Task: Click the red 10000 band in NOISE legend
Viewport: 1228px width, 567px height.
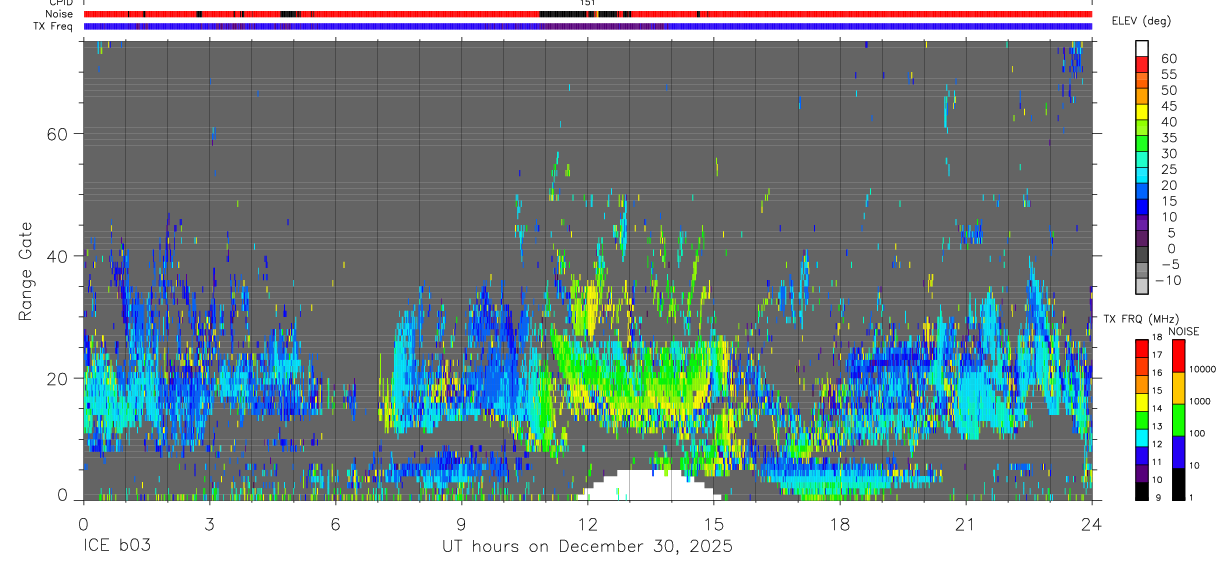Action: click(x=1177, y=356)
